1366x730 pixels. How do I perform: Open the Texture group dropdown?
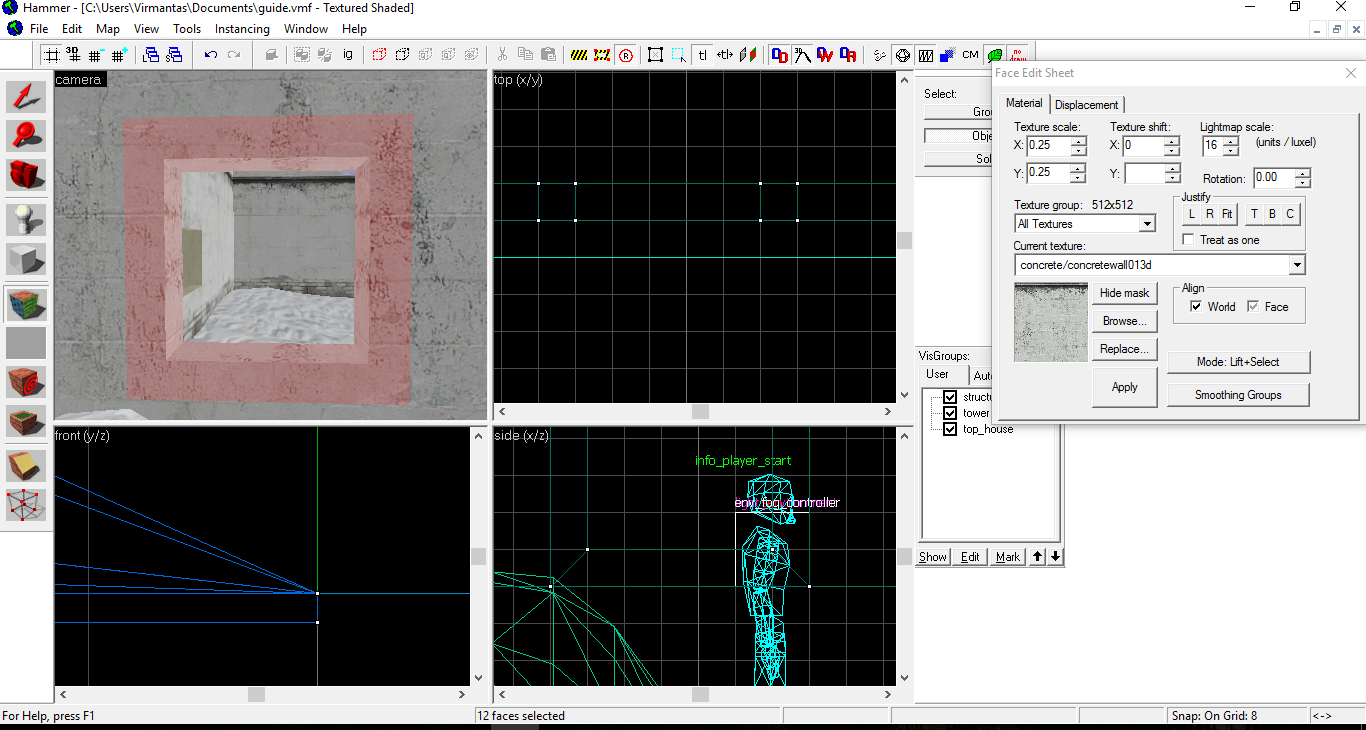1147,224
